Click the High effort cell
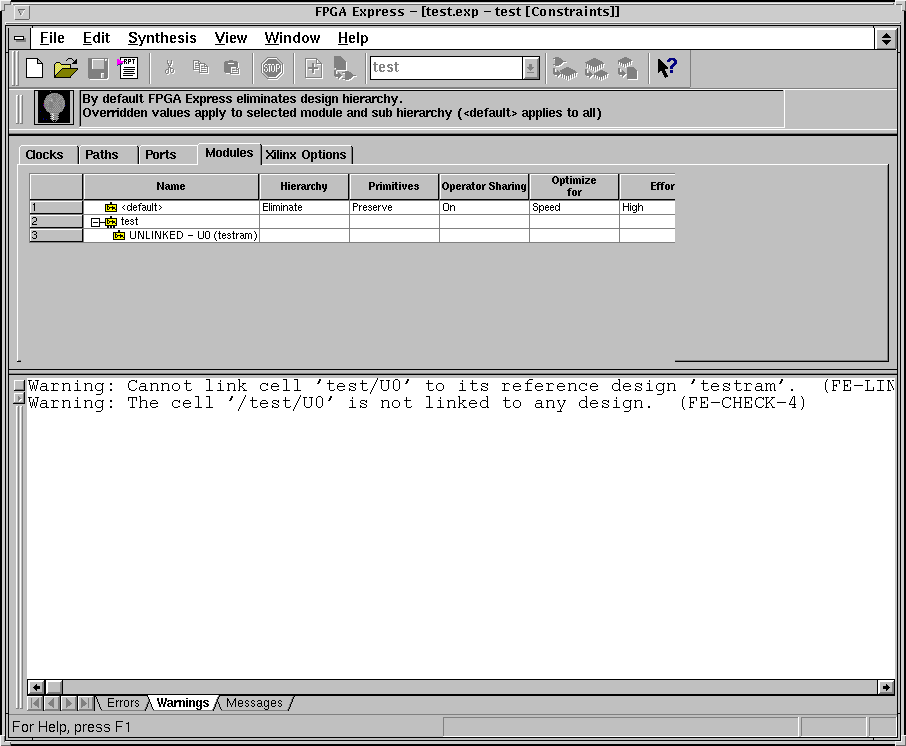Screen dimensions: 906x746 [647, 207]
